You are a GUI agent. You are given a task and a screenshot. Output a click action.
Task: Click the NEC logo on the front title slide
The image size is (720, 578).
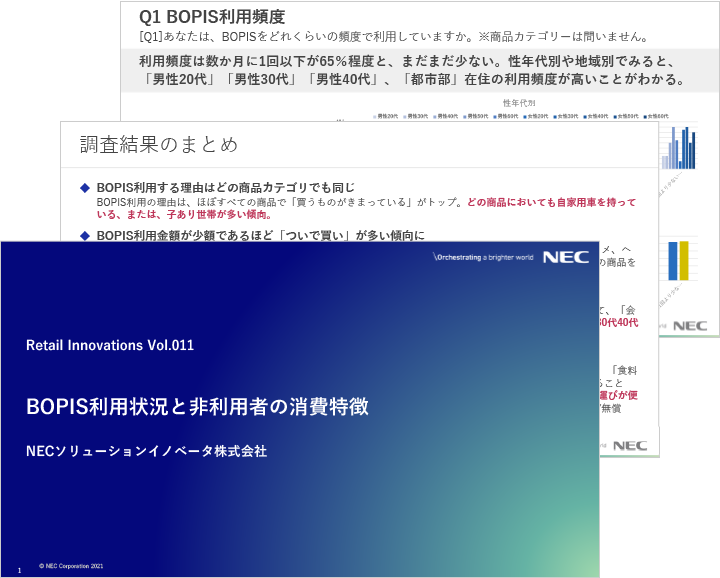(x=566, y=257)
